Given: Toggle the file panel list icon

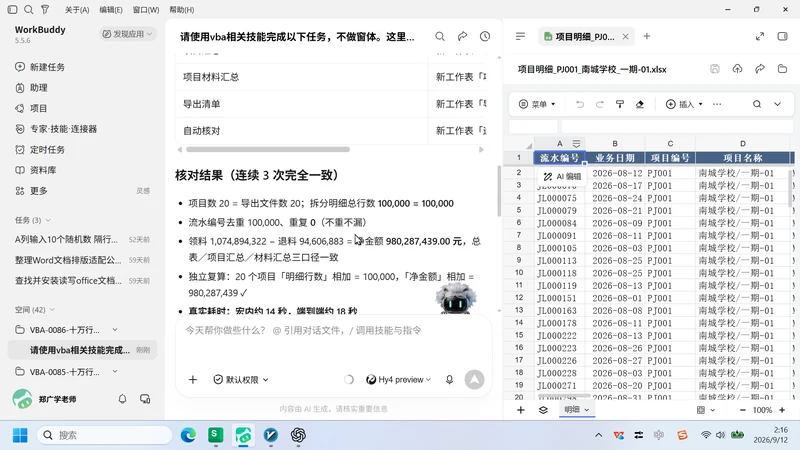Looking at the screenshot, I should coord(520,36).
